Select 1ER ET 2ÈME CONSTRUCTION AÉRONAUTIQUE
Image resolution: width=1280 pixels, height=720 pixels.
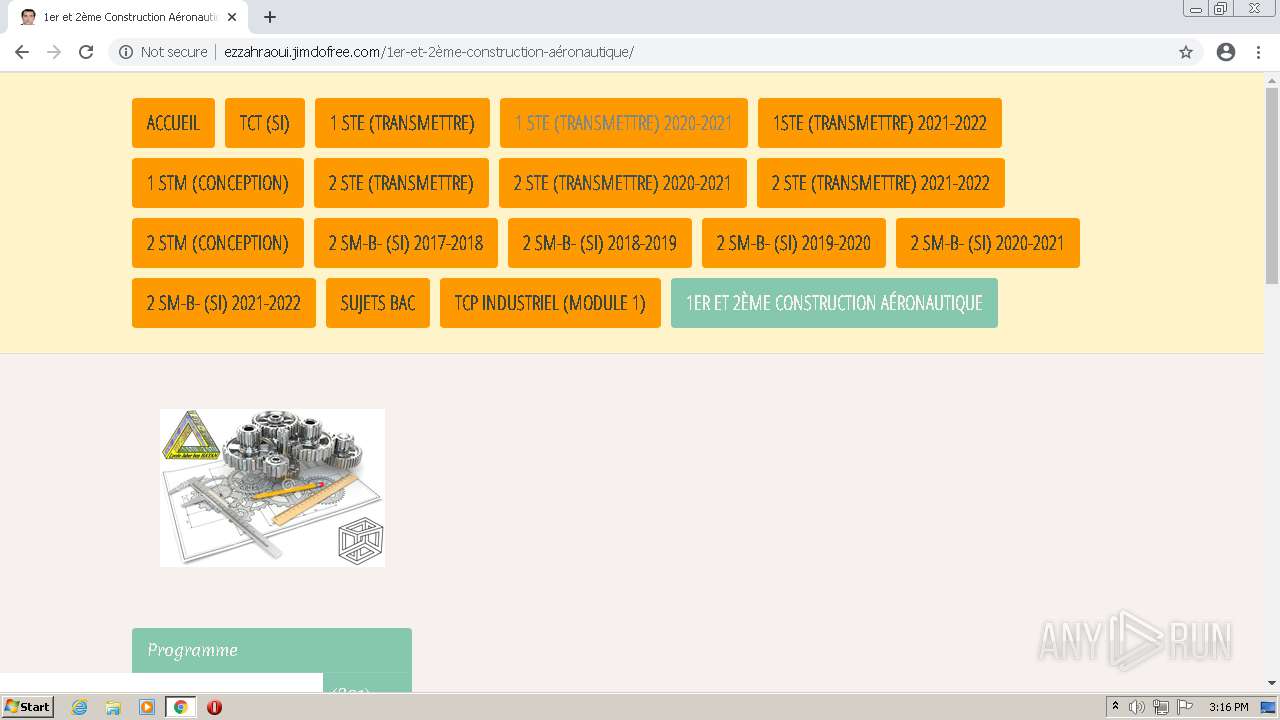point(834,303)
